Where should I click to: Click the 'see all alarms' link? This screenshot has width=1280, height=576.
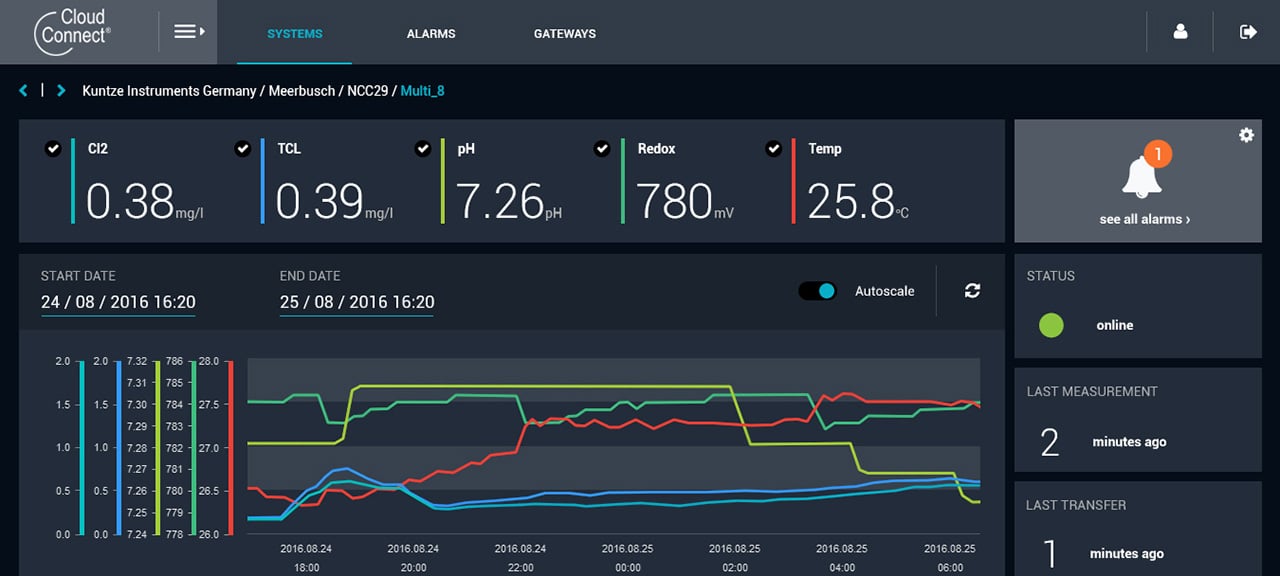click(1144, 219)
